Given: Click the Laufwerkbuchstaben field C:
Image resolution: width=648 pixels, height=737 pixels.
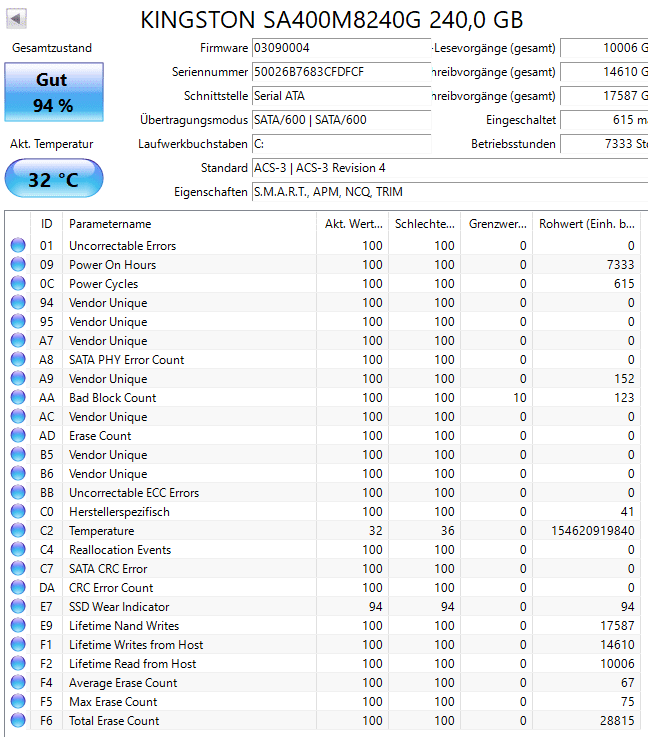Looking at the screenshot, I should point(342,144).
